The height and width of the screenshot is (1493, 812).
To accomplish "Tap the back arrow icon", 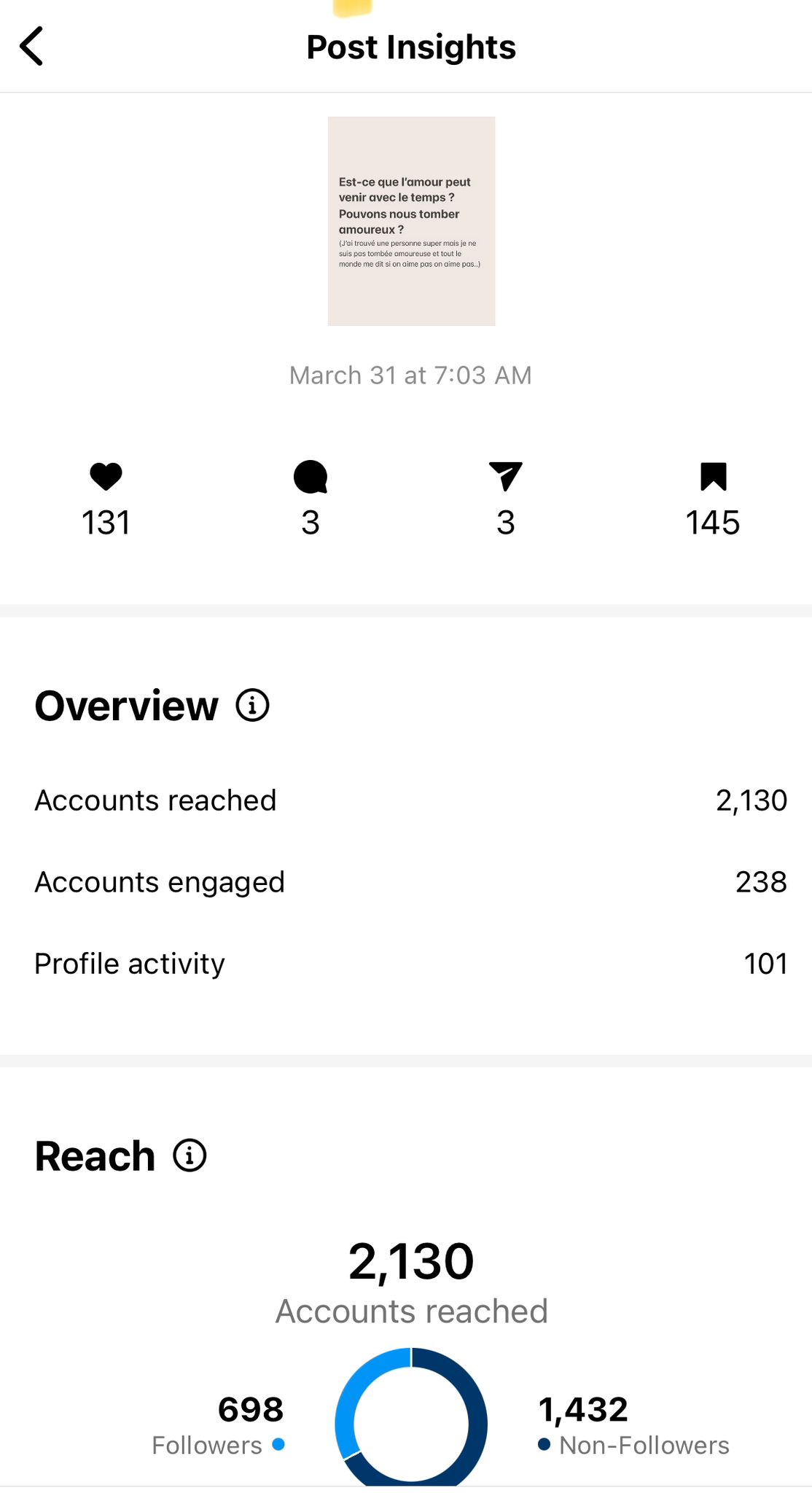I will pyautogui.click(x=32, y=47).
